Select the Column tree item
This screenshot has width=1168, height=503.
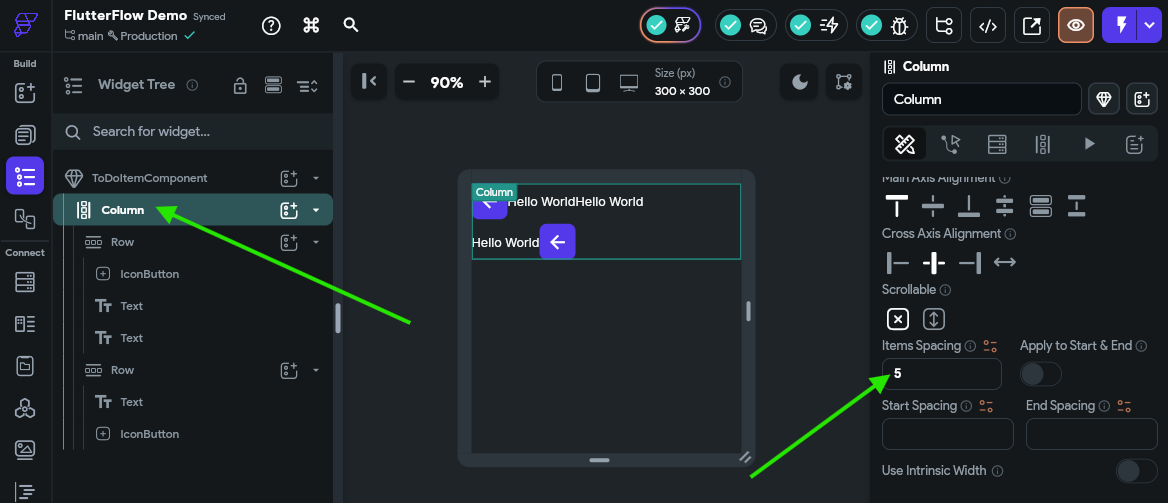193,210
